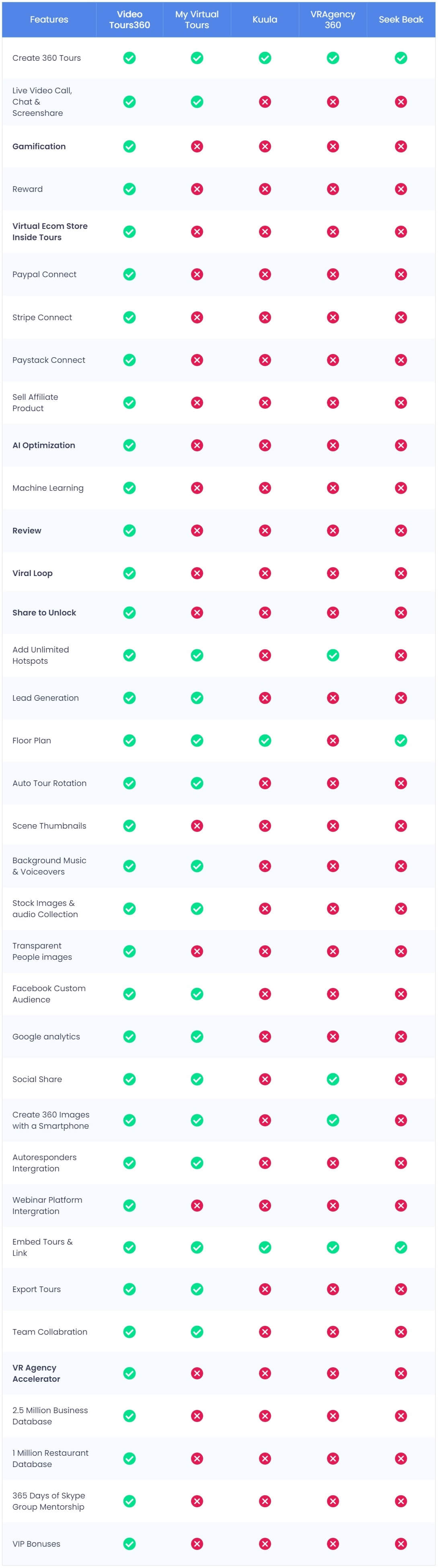
Task: Click the Seek Beak red cross for Export Tours
Action: pyautogui.click(x=401, y=1289)
